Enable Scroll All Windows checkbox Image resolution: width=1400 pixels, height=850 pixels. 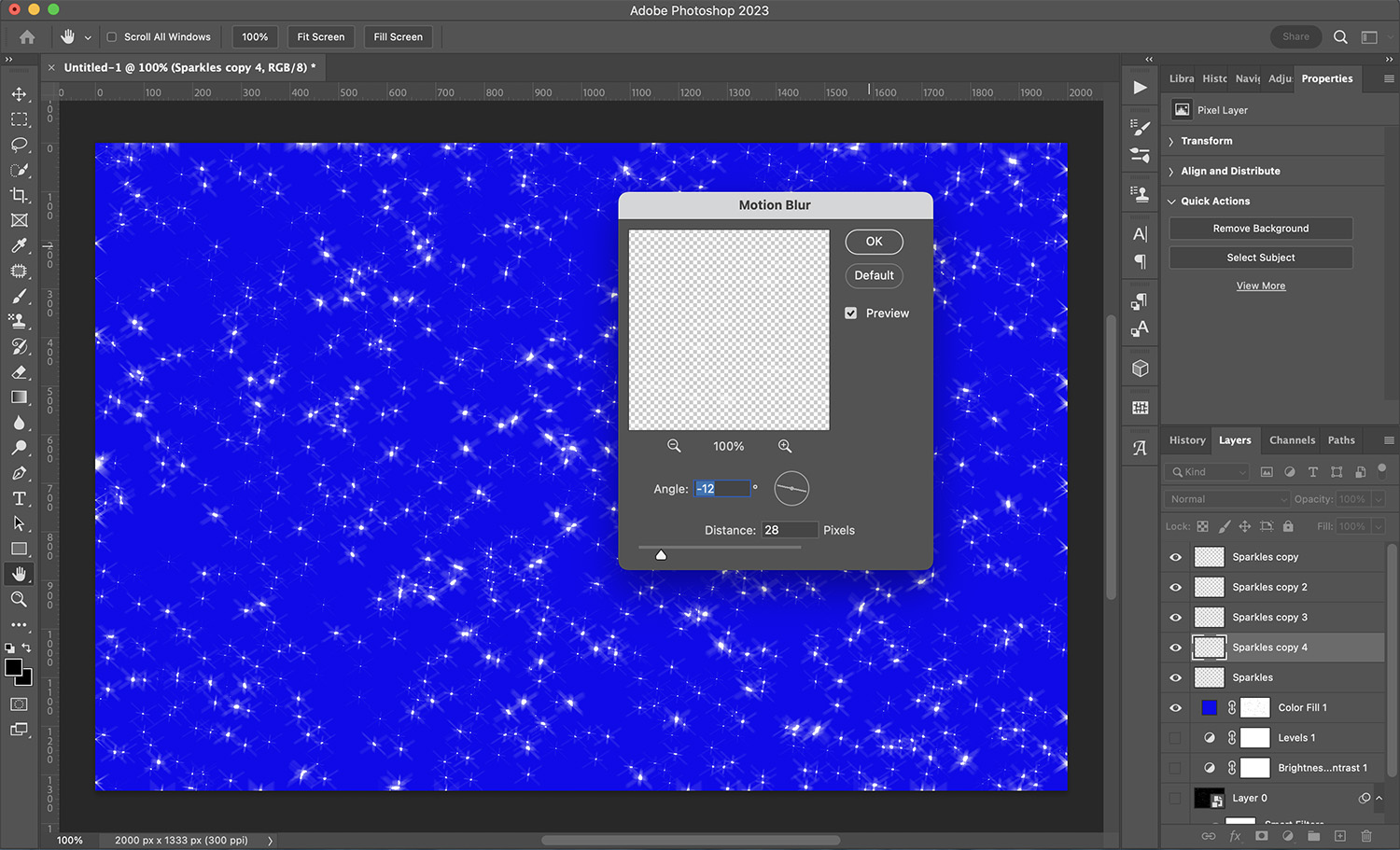tap(112, 37)
